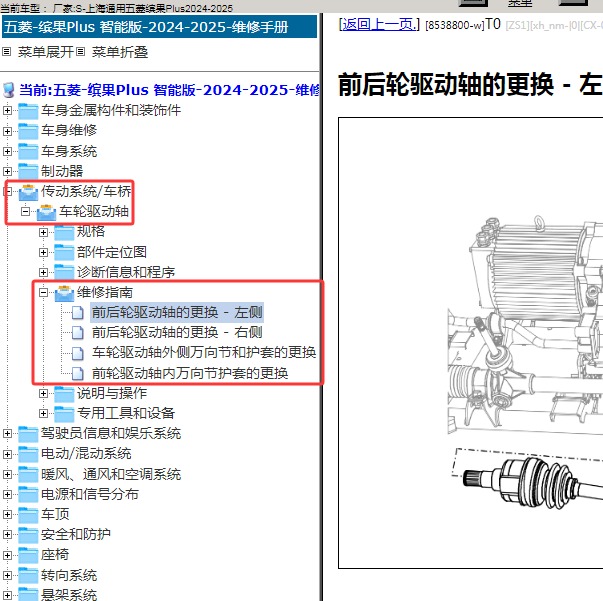
Task: Open 前后轮驱动轴的更换 - 右侧 document
Action: 177,332
